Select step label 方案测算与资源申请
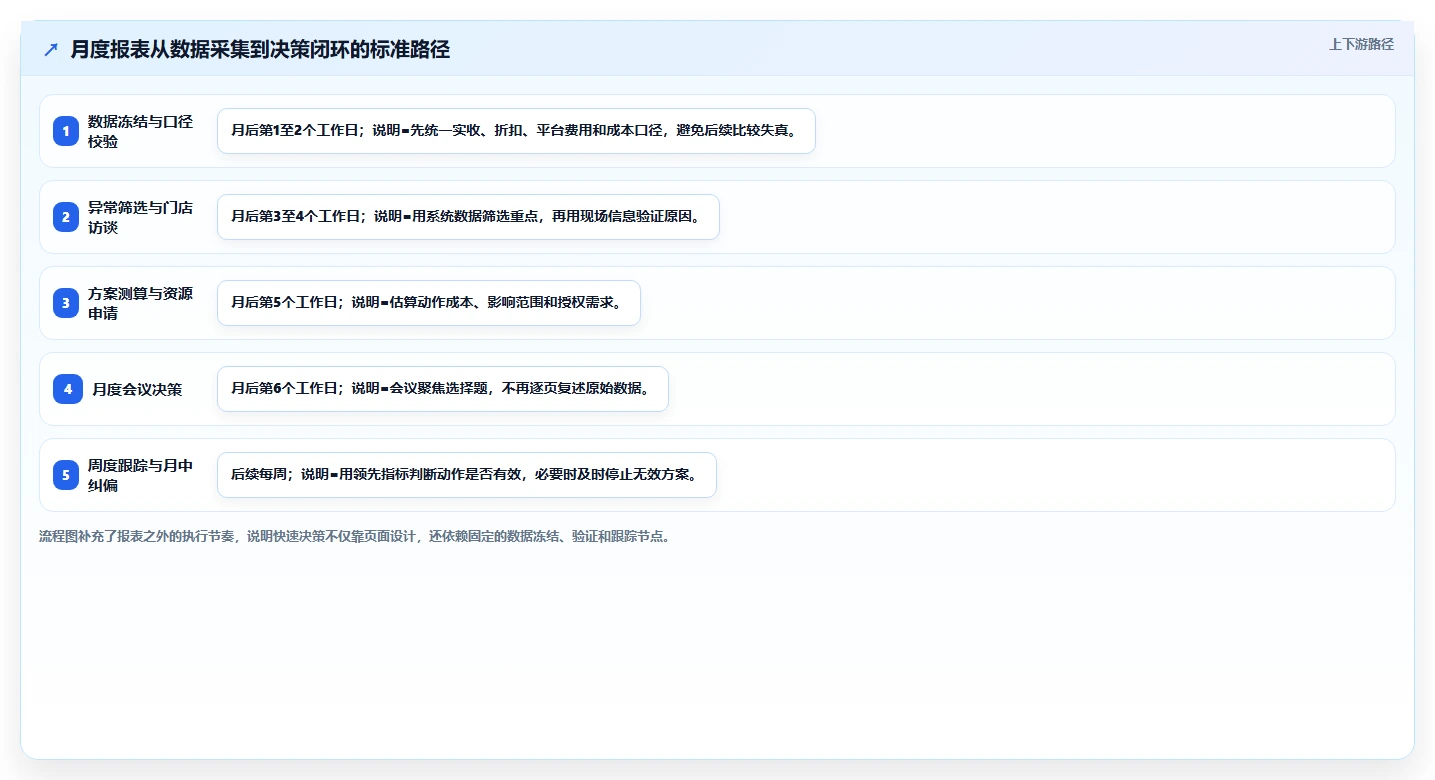The height and width of the screenshot is (780, 1435). (140, 303)
